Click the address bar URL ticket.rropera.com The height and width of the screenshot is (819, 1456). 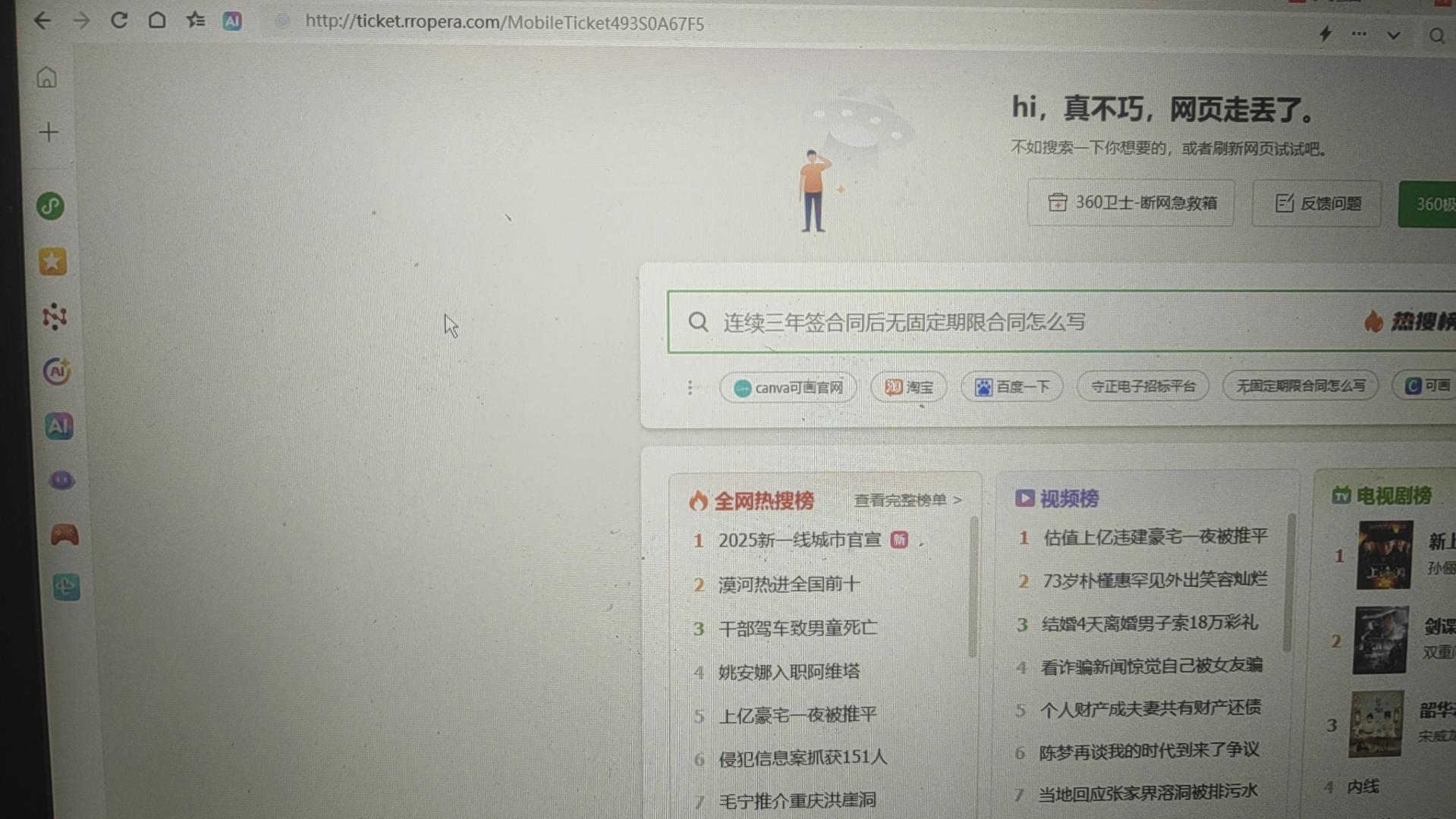pyautogui.click(x=505, y=23)
